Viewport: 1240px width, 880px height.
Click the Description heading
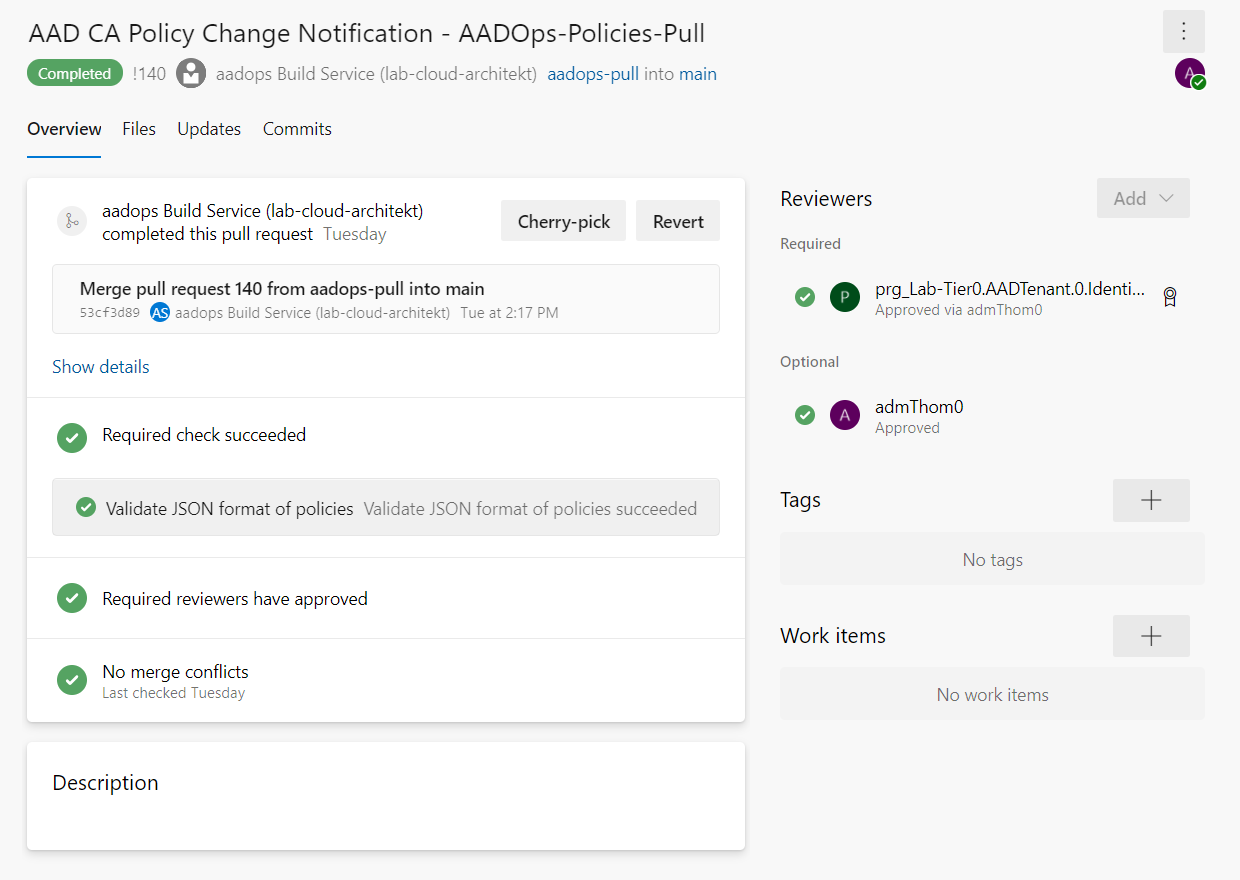point(105,783)
